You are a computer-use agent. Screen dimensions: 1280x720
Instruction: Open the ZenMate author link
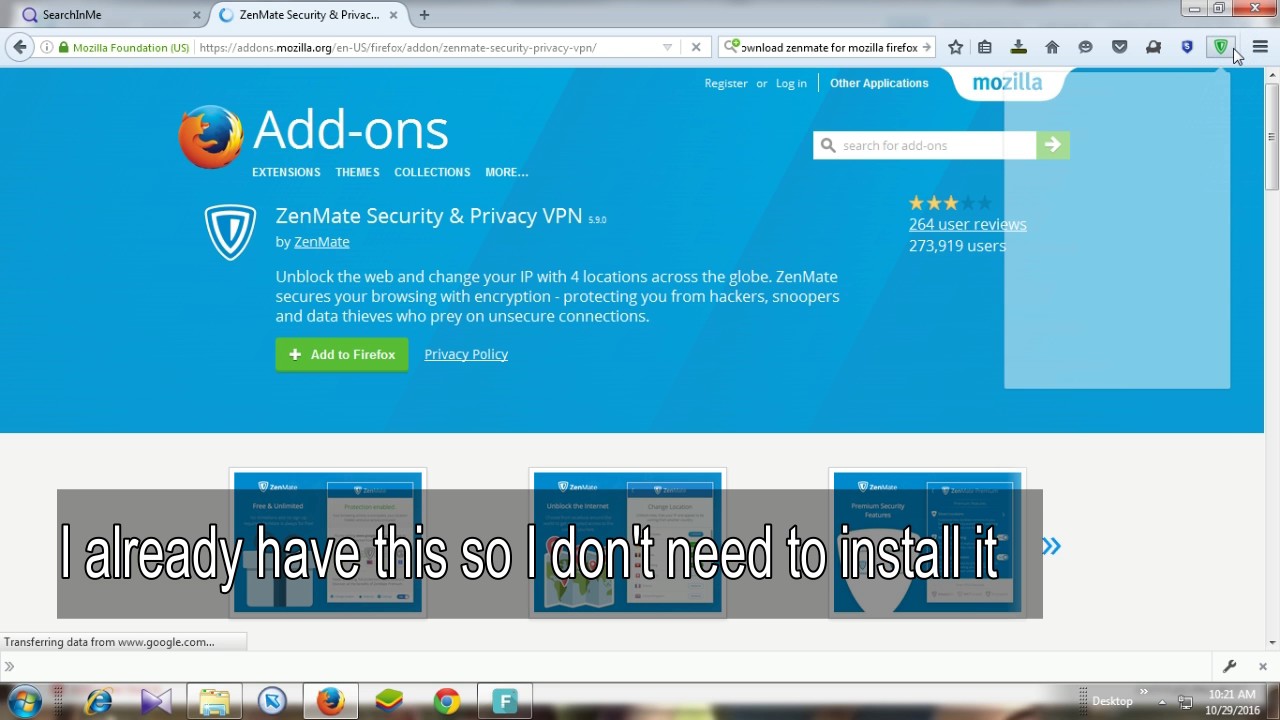pos(321,241)
